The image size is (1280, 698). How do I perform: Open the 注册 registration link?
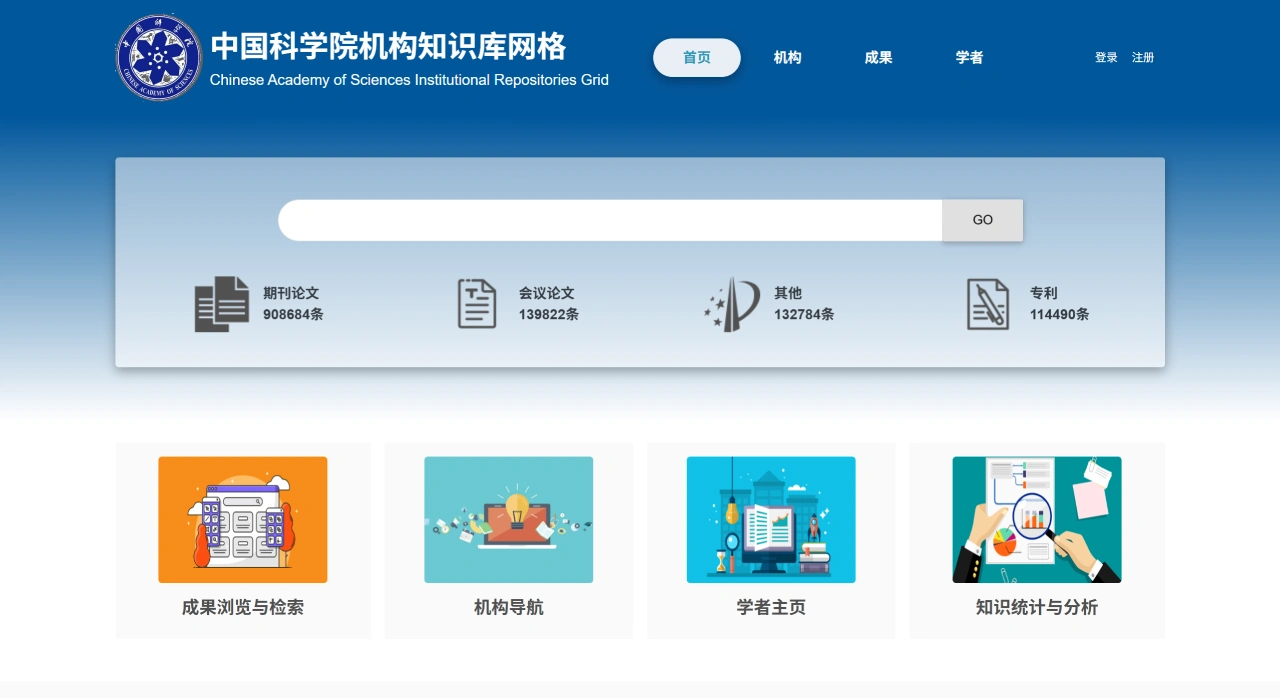[x=1143, y=57]
